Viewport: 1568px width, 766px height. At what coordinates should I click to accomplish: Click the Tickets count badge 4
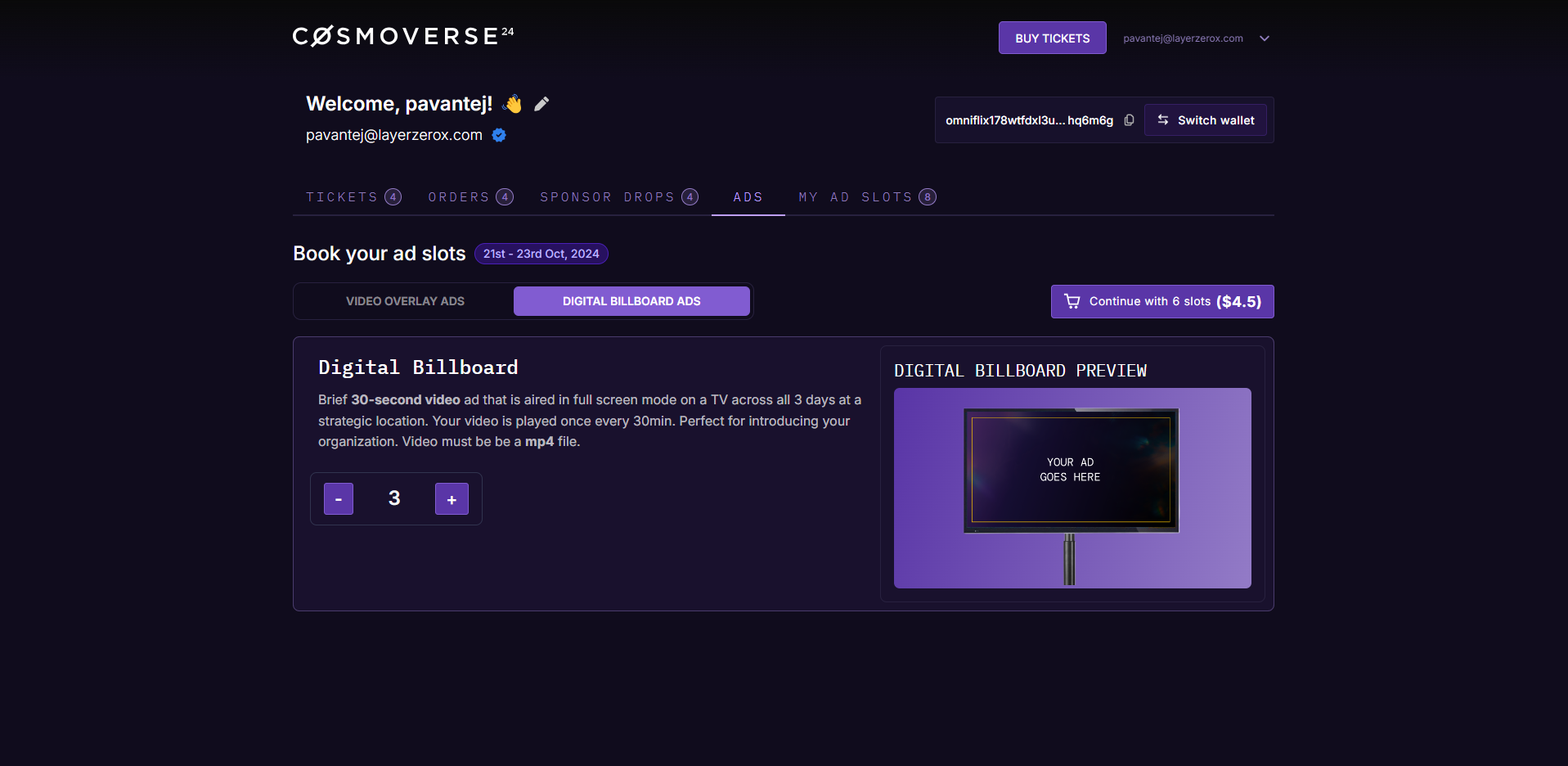click(x=393, y=197)
